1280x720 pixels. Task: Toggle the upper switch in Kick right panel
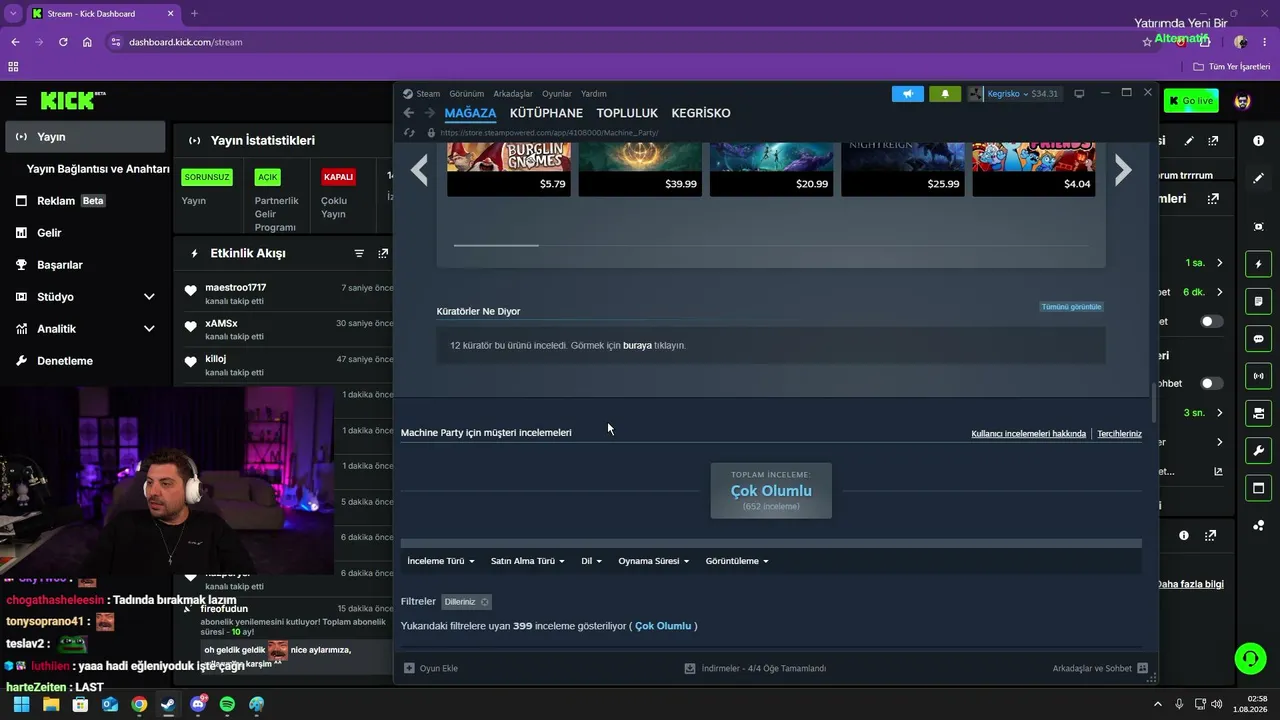[1212, 322]
